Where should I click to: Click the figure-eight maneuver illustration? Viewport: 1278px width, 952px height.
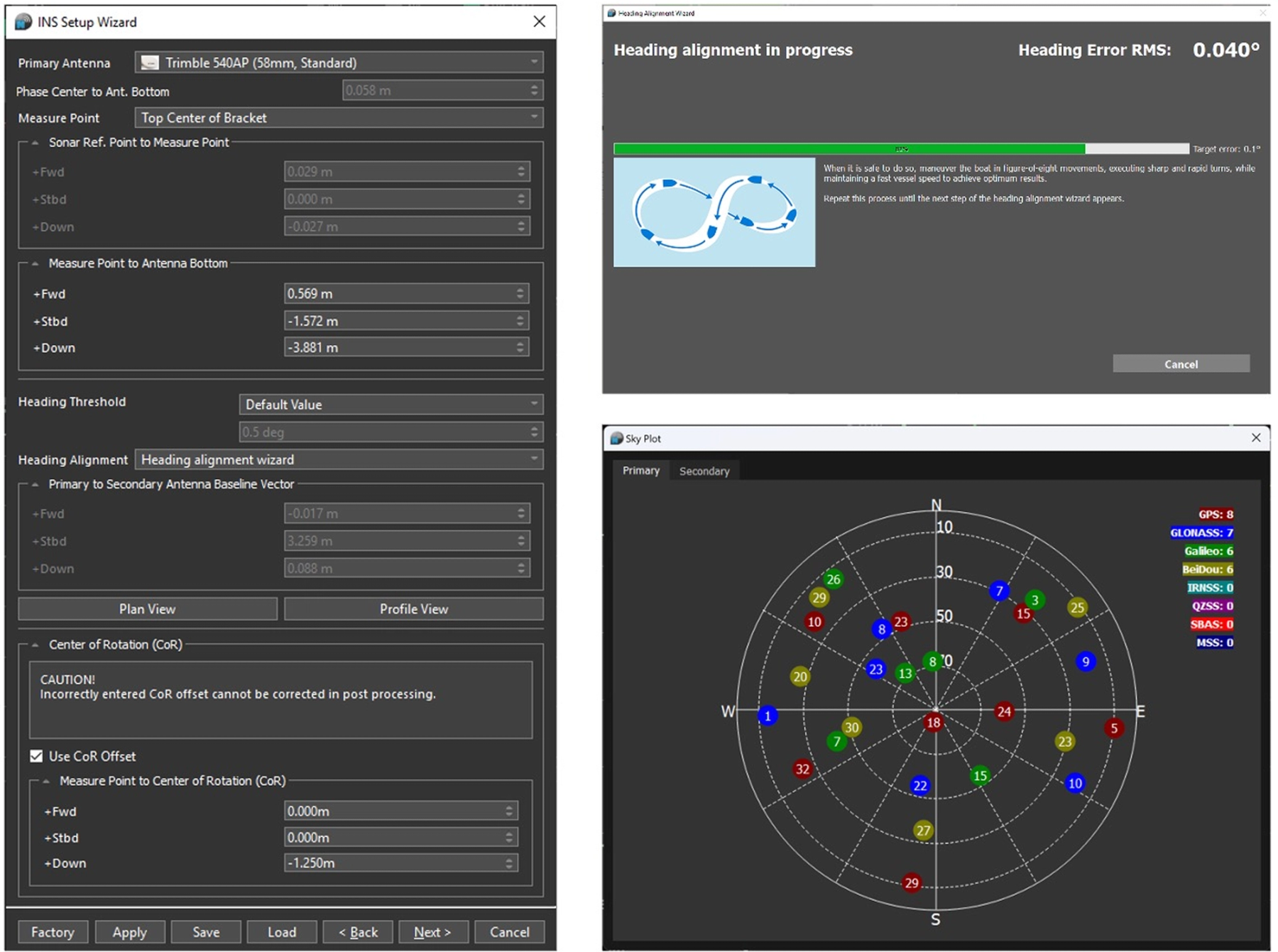click(714, 212)
